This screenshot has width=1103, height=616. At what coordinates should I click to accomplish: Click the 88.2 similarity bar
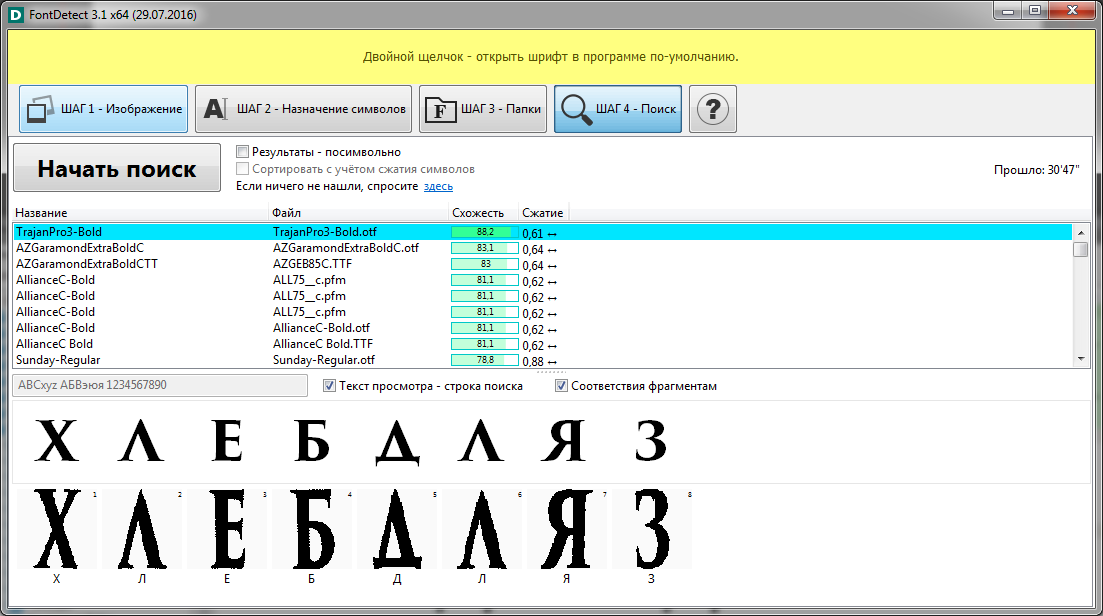point(485,232)
